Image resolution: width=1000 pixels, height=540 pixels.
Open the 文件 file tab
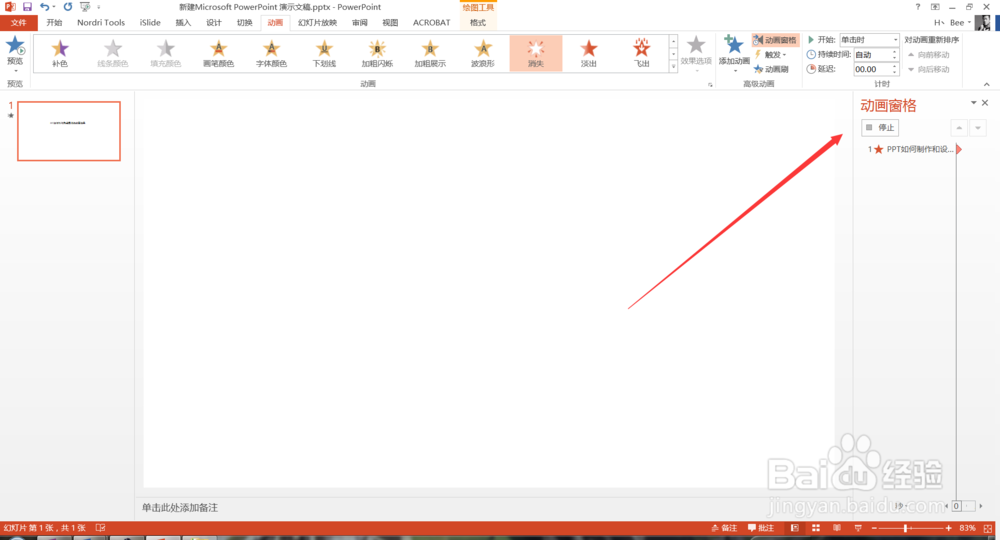pyautogui.click(x=18, y=22)
